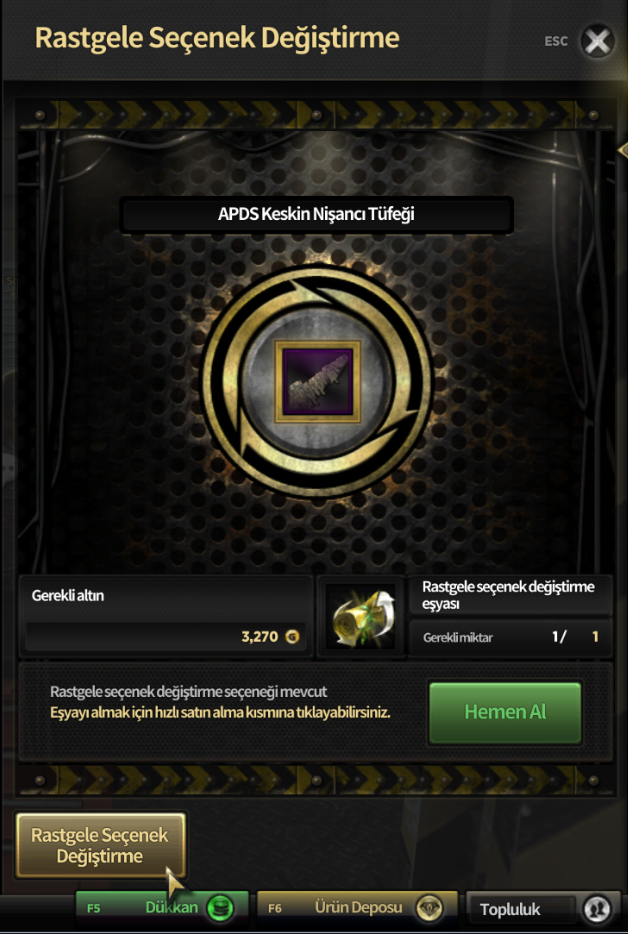
Task: Select the sniper rifle item thumbnail
Action: click(x=318, y=381)
